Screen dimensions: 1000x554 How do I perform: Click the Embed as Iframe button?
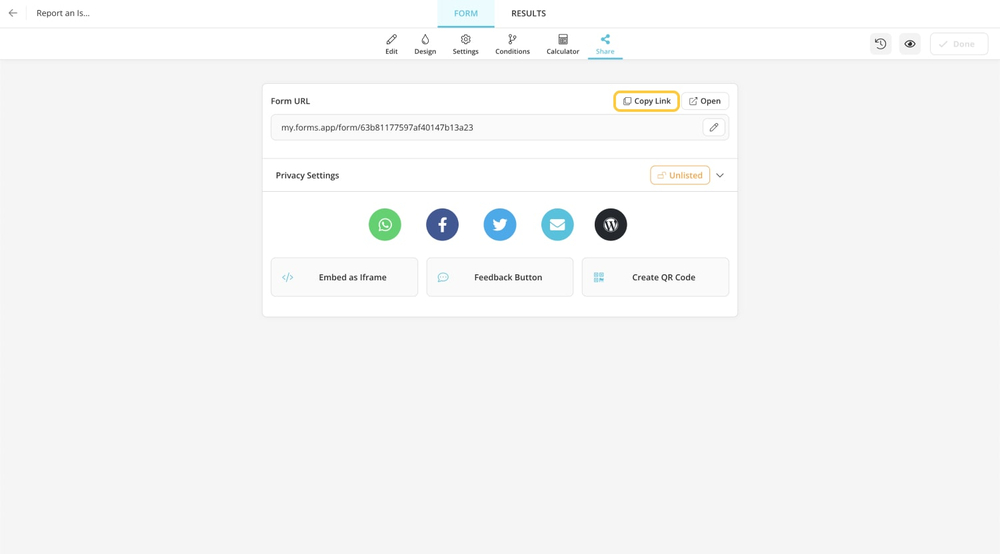(x=344, y=277)
